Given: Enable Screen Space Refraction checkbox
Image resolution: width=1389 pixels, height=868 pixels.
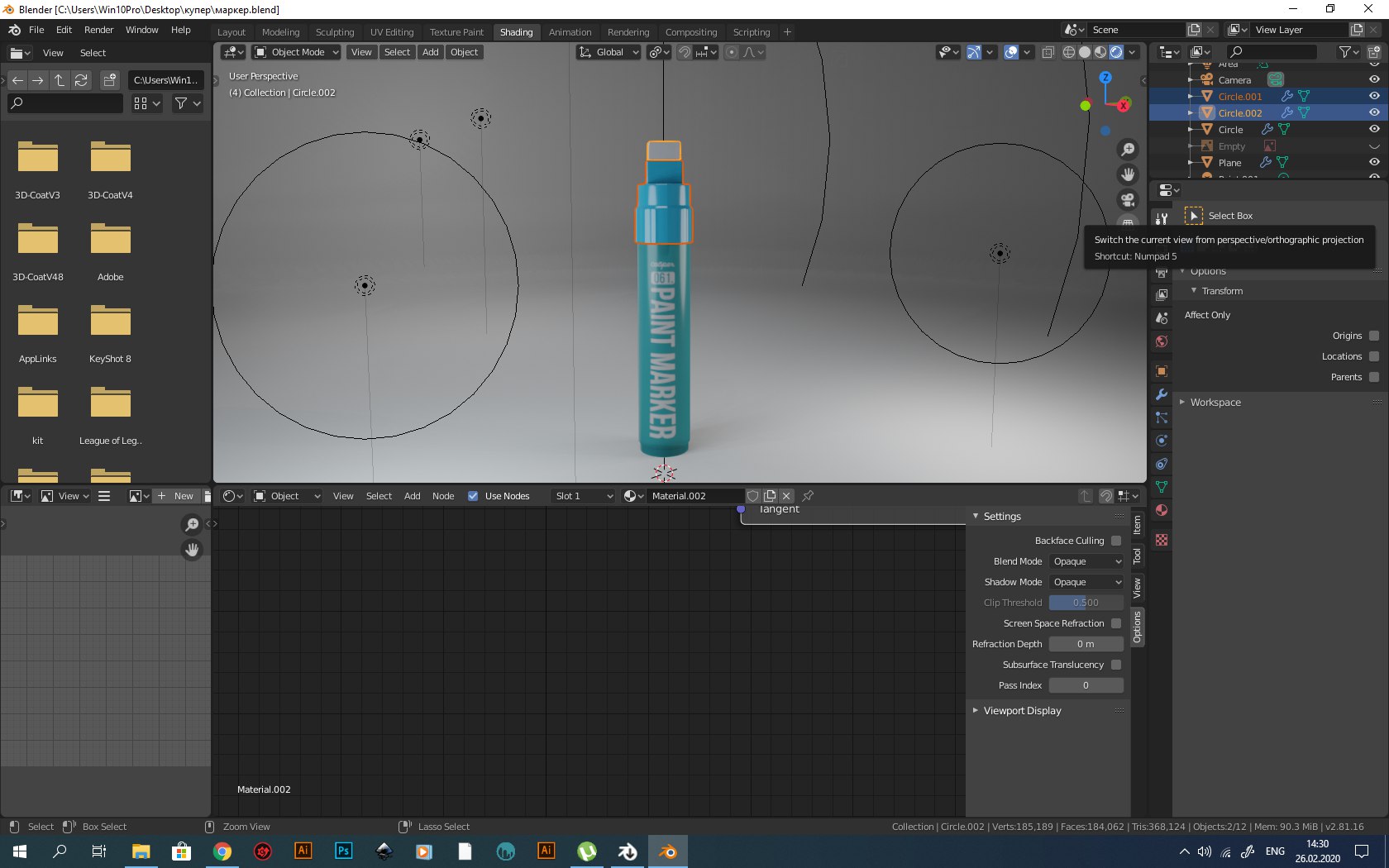Looking at the screenshot, I should [x=1116, y=623].
